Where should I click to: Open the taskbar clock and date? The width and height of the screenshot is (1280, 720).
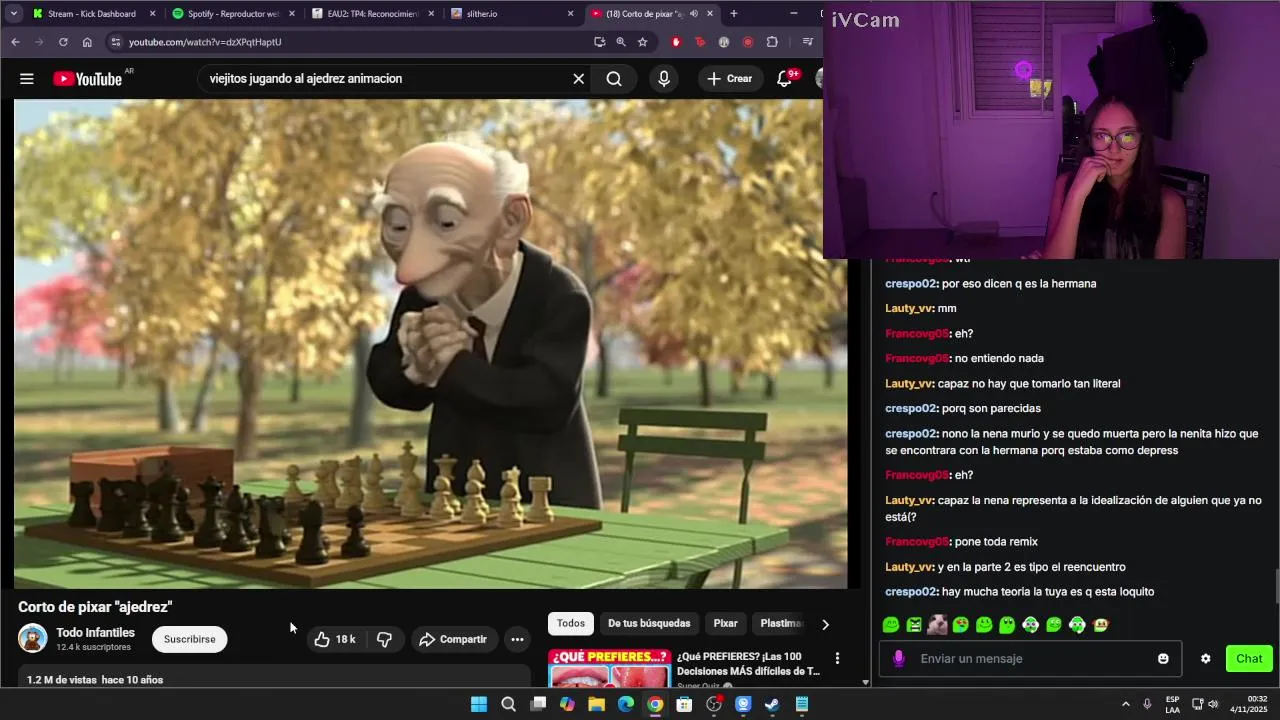pos(1249,704)
